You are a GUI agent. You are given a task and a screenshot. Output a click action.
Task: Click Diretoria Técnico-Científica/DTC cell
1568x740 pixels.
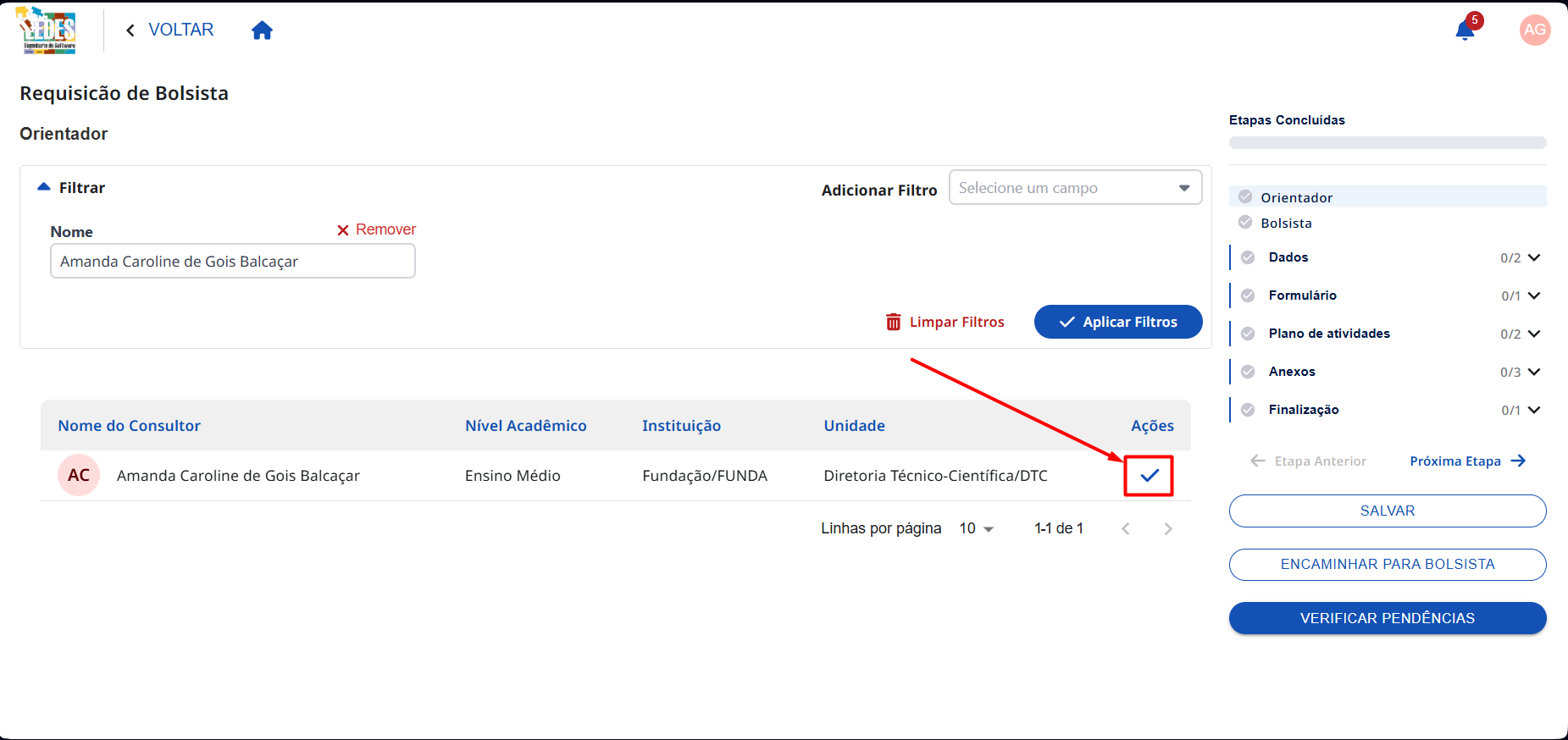[935, 476]
